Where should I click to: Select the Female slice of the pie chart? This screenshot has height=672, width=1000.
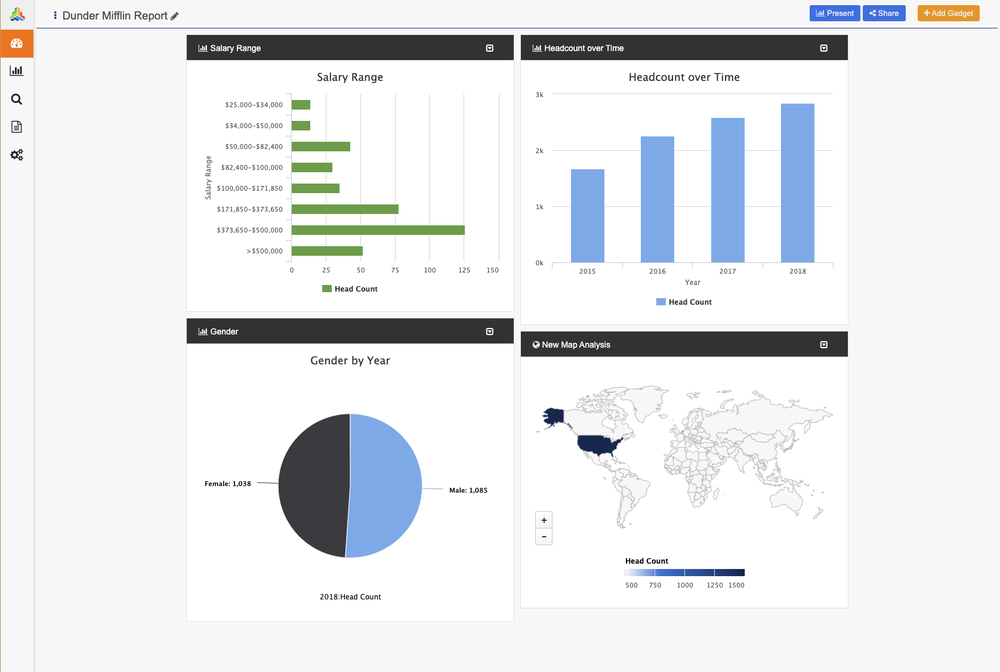tap(314, 486)
